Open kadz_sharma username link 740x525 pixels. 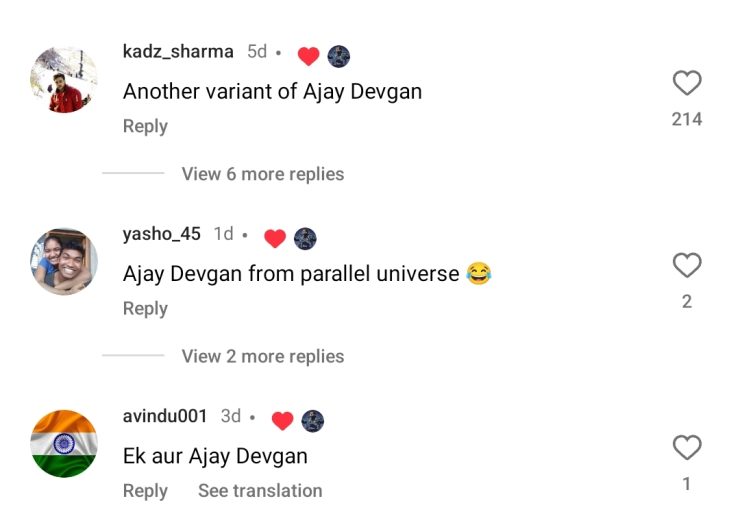[x=178, y=51]
